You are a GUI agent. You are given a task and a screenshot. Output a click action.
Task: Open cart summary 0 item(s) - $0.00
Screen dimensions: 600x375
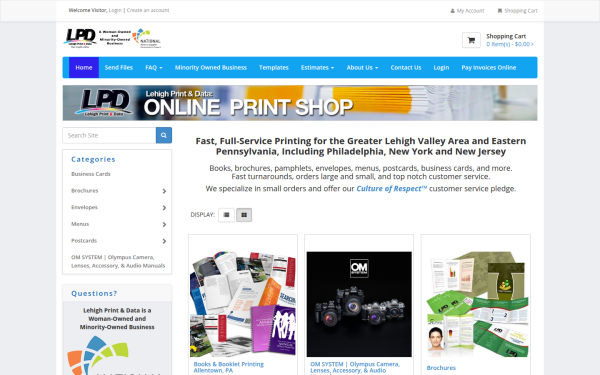509,44
